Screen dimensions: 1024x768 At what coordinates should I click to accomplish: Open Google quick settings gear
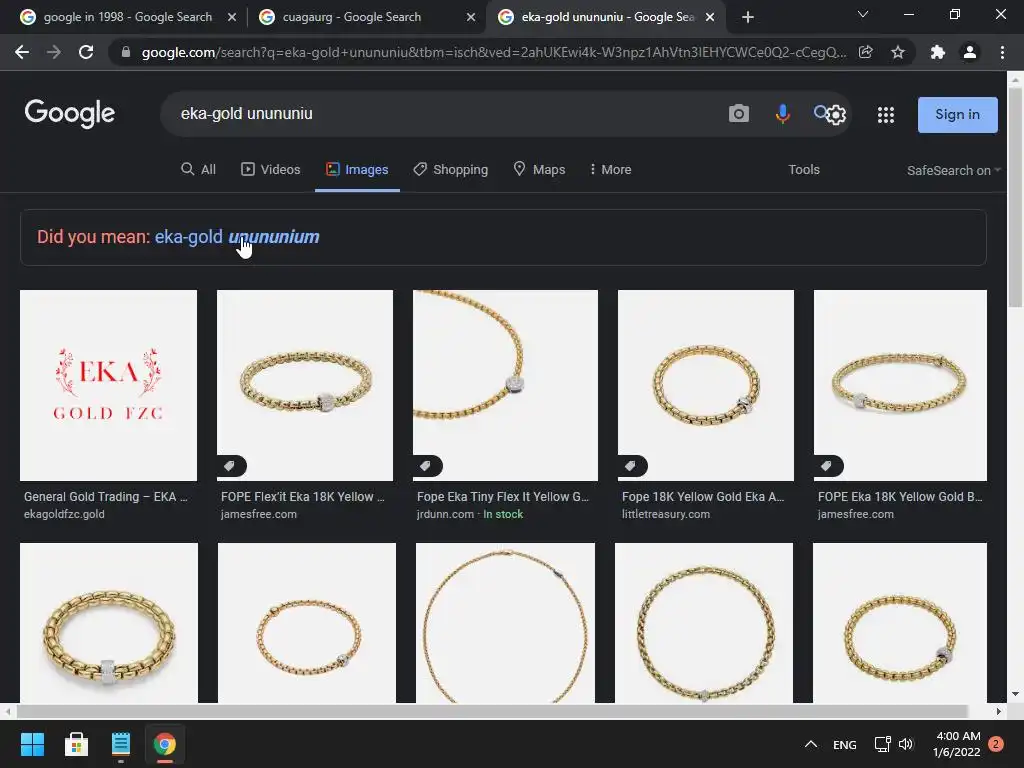836,115
